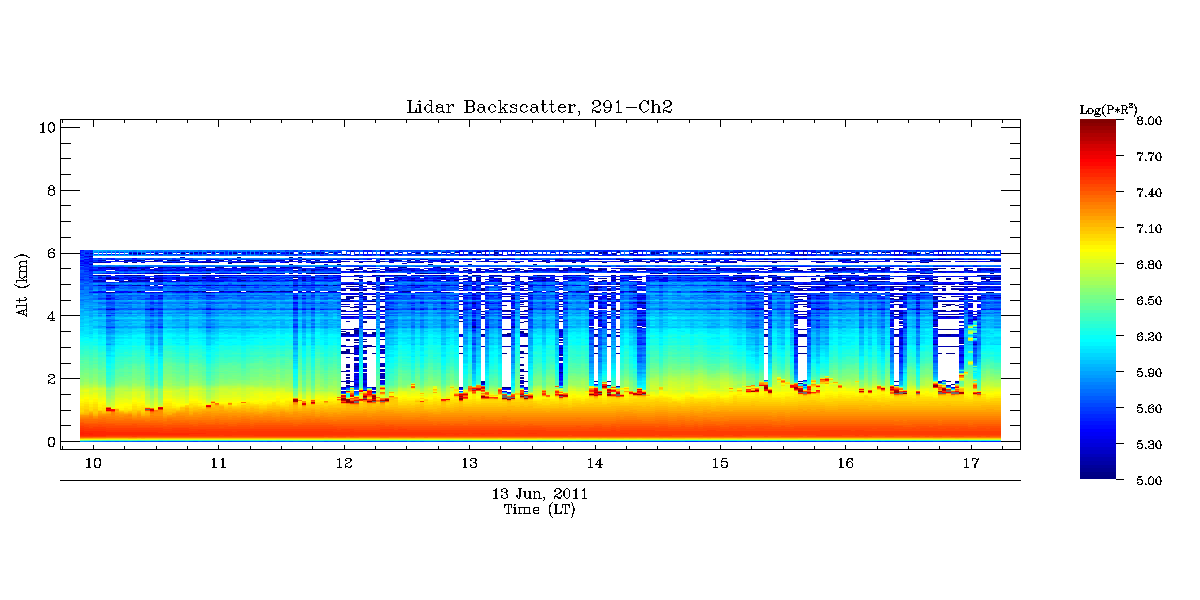Click the colorbar value 6.20
The width and height of the screenshot is (1200, 600).
coord(1149,337)
